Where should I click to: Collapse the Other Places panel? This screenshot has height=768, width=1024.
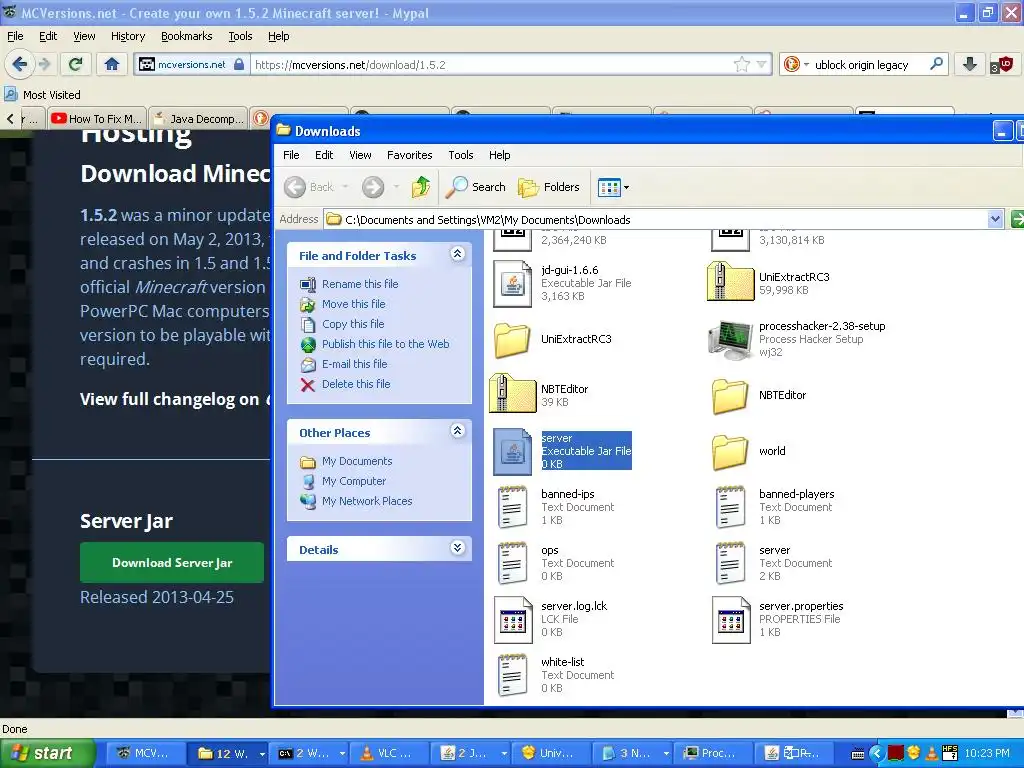[458, 431]
